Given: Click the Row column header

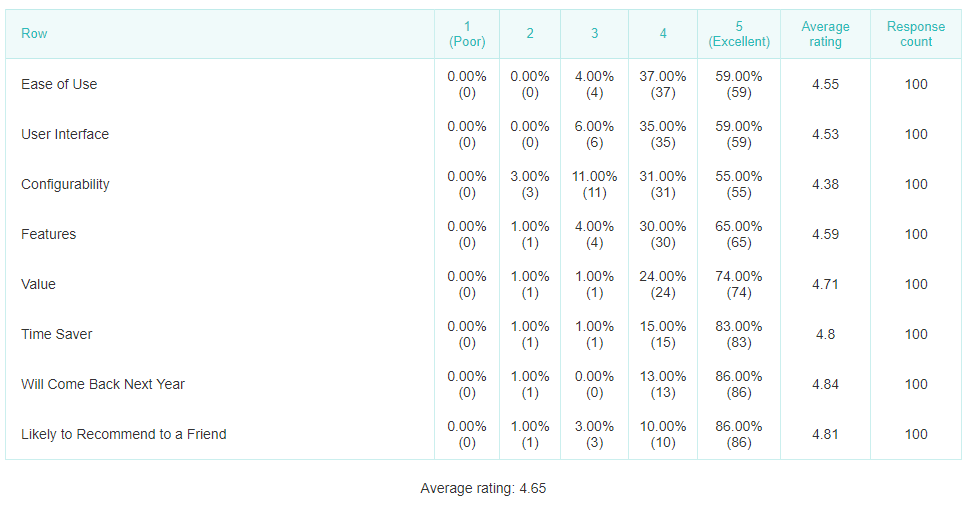Looking at the screenshot, I should pos(34,33).
